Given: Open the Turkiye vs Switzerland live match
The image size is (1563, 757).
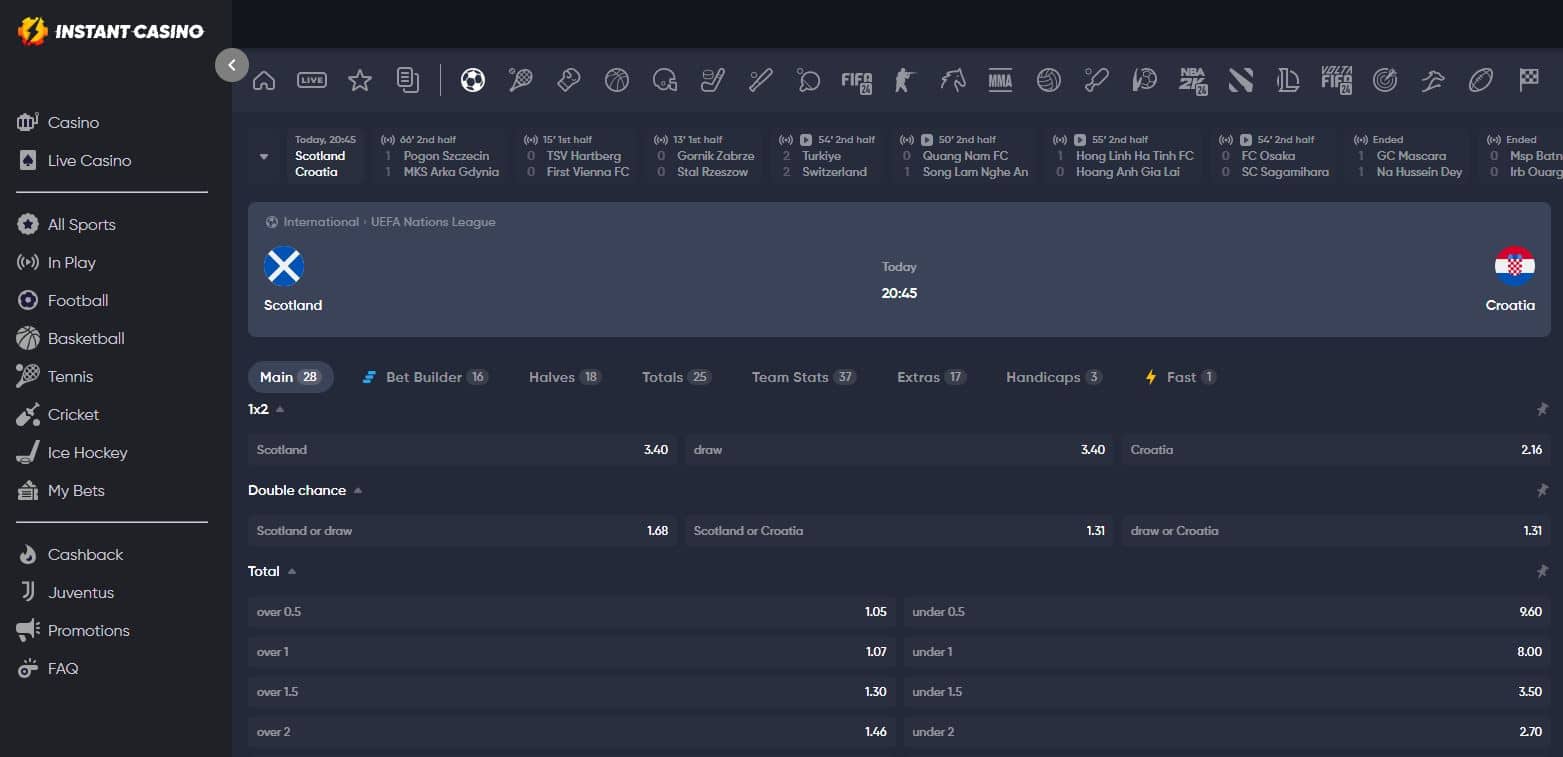Looking at the screenshot, I should pos(828,156).
